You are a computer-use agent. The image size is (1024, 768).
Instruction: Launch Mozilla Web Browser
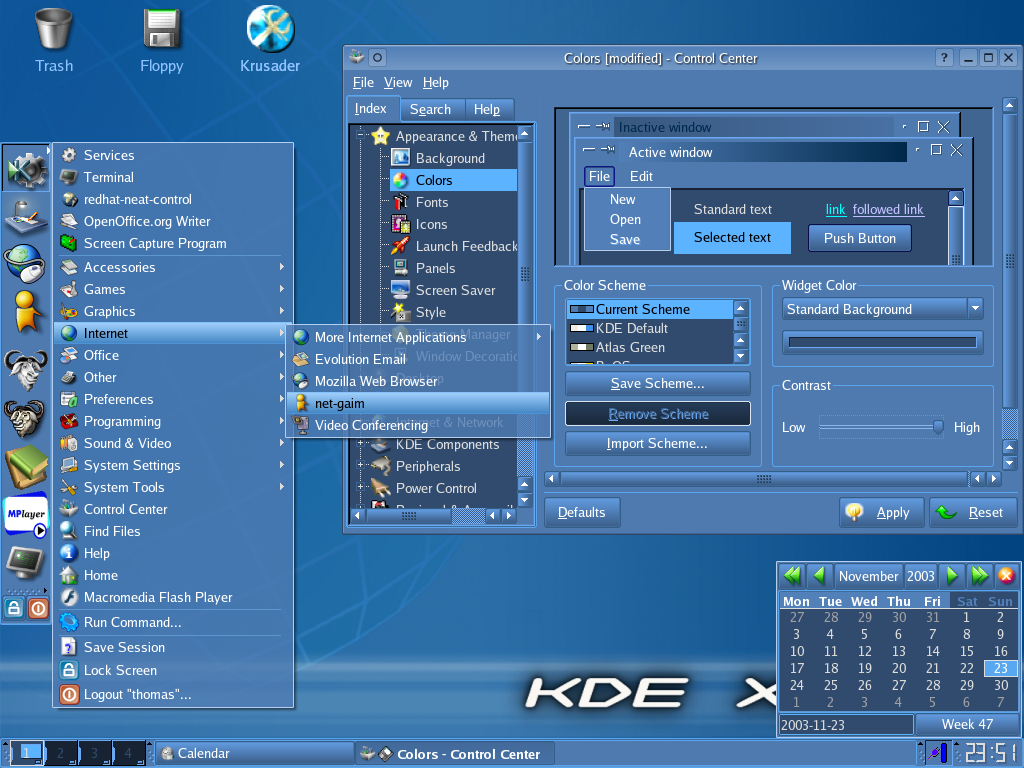[x=418, y=381]
